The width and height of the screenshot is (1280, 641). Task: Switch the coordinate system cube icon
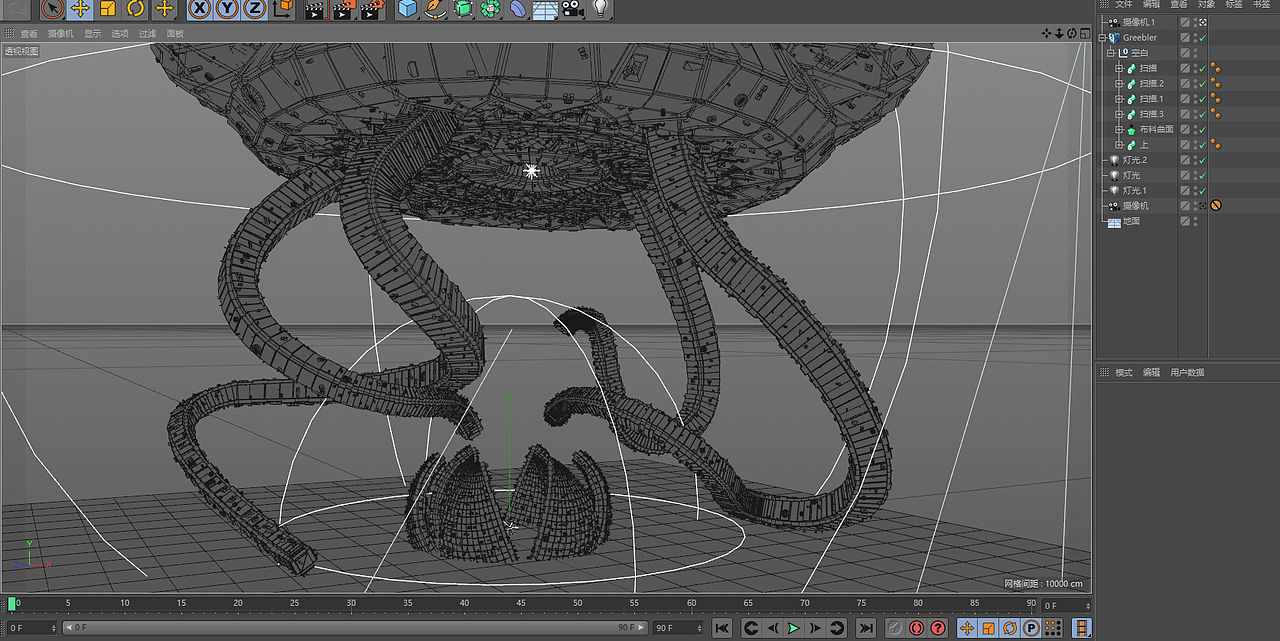283,9
